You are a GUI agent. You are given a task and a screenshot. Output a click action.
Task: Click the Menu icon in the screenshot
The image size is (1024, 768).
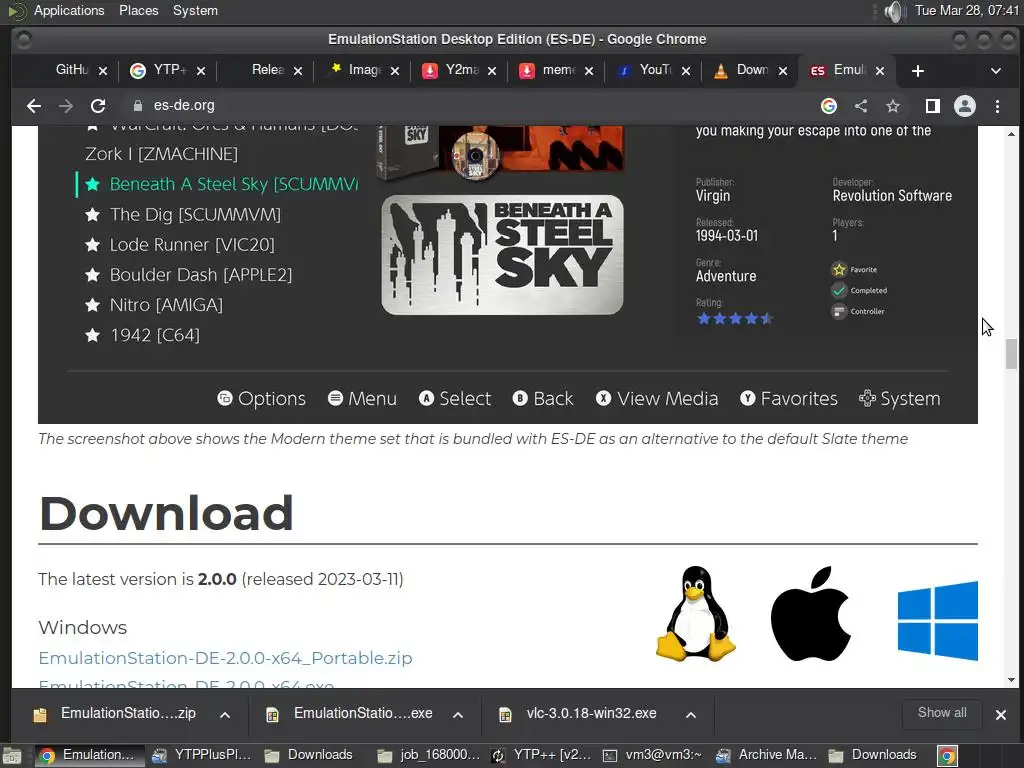click(x=336, y=398)
